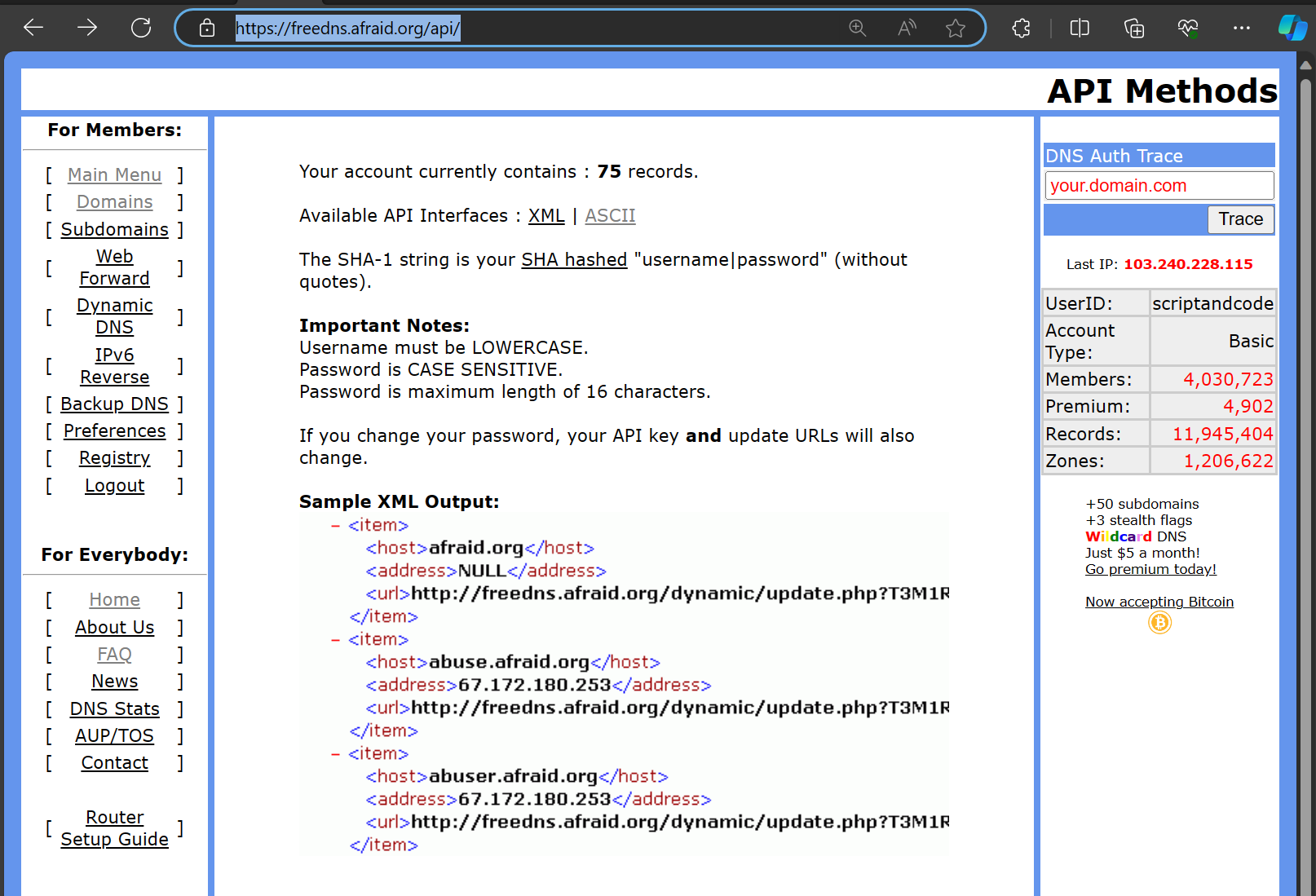Add this page to favorites via star icon
This screenshot has height=896, width=1316.
(x=955, y=28)
